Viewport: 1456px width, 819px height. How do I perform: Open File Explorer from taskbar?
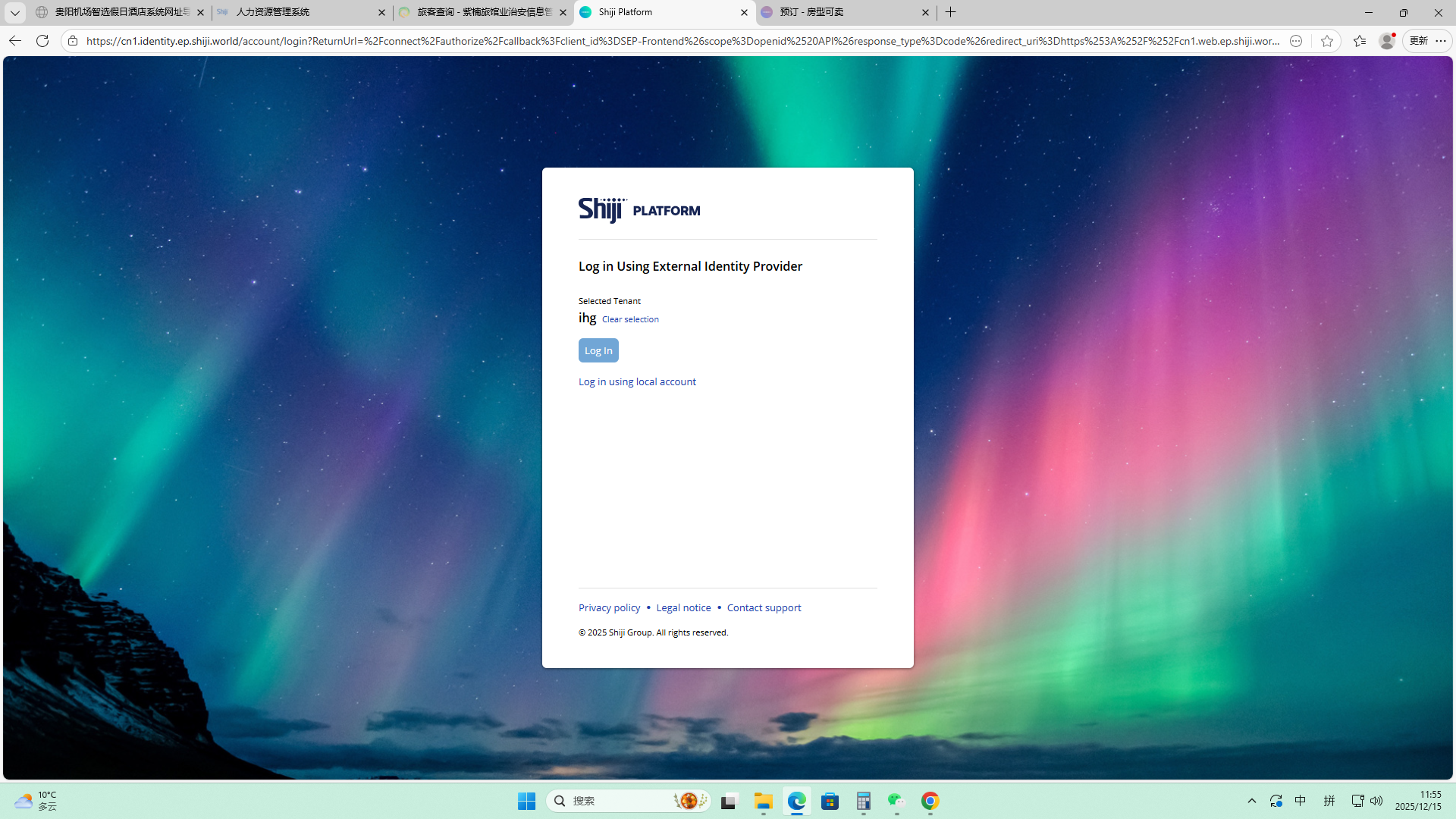pos(763,801)
